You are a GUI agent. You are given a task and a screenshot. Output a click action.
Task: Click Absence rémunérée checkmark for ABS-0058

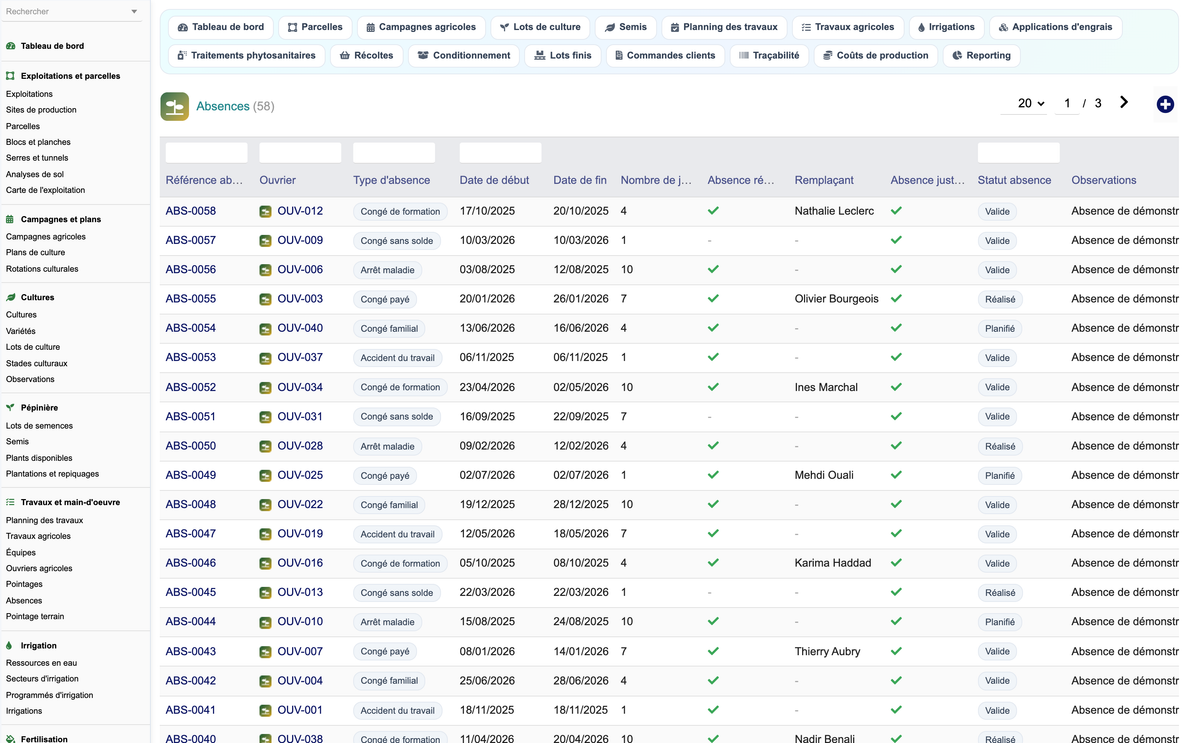(713, 211)
